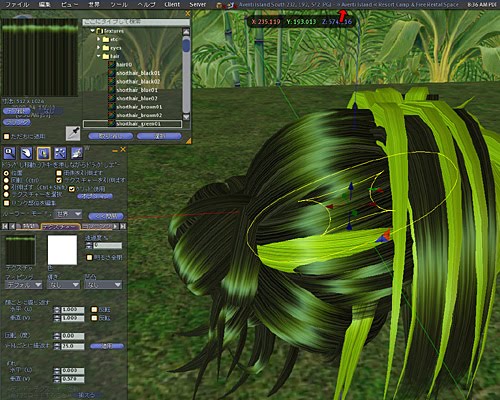Minimize the build tools panel
This screenshot has width=500, height=400.
[x=115, y=151]
